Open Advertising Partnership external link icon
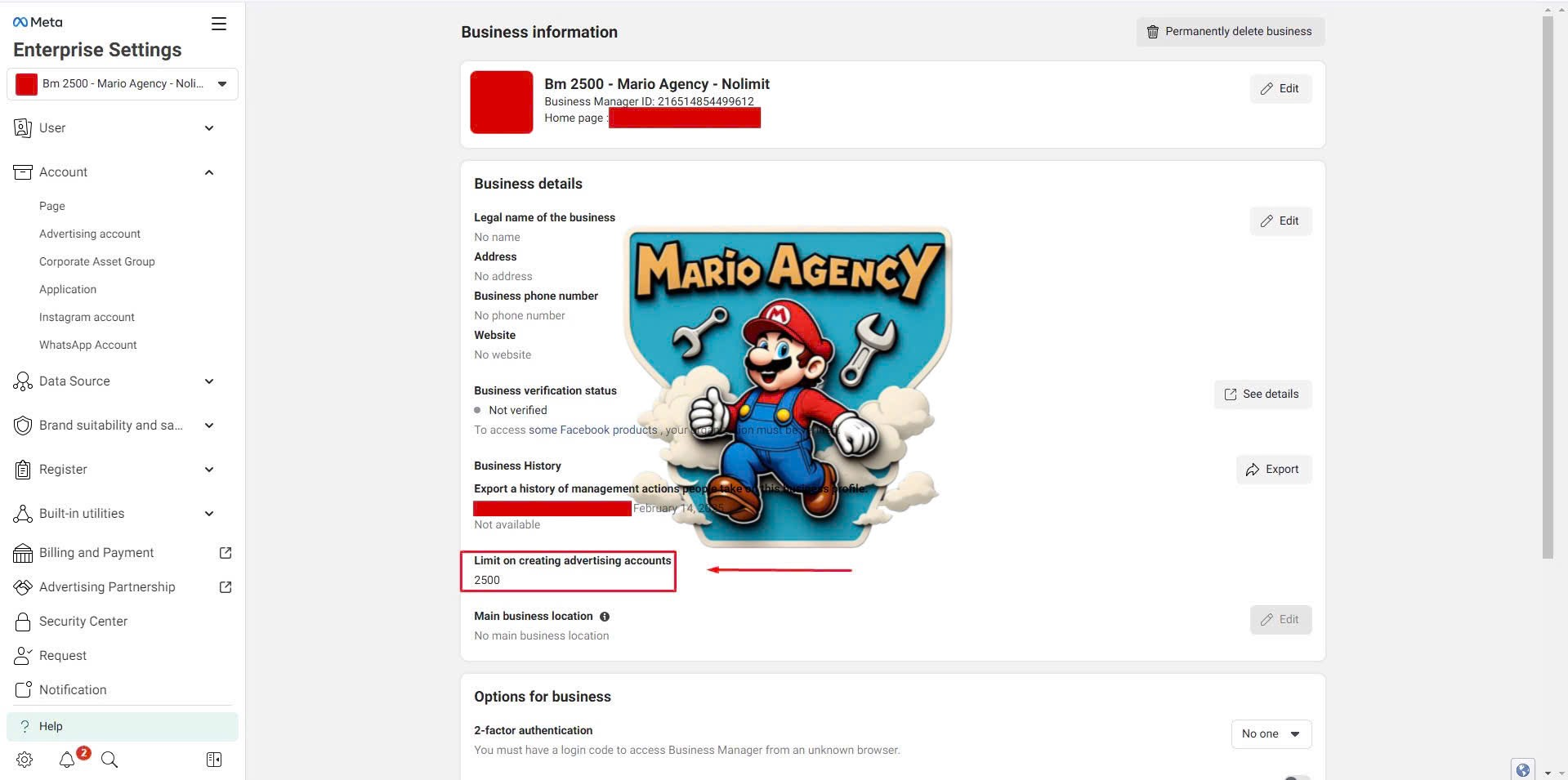 coord(226,587)
